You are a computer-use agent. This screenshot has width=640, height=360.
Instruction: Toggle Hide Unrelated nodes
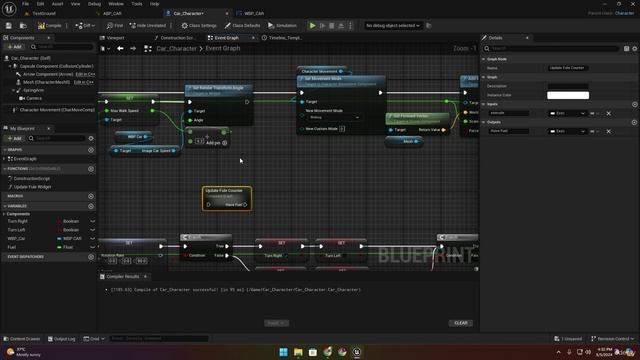pyautogui.click(x=148, y=26)
